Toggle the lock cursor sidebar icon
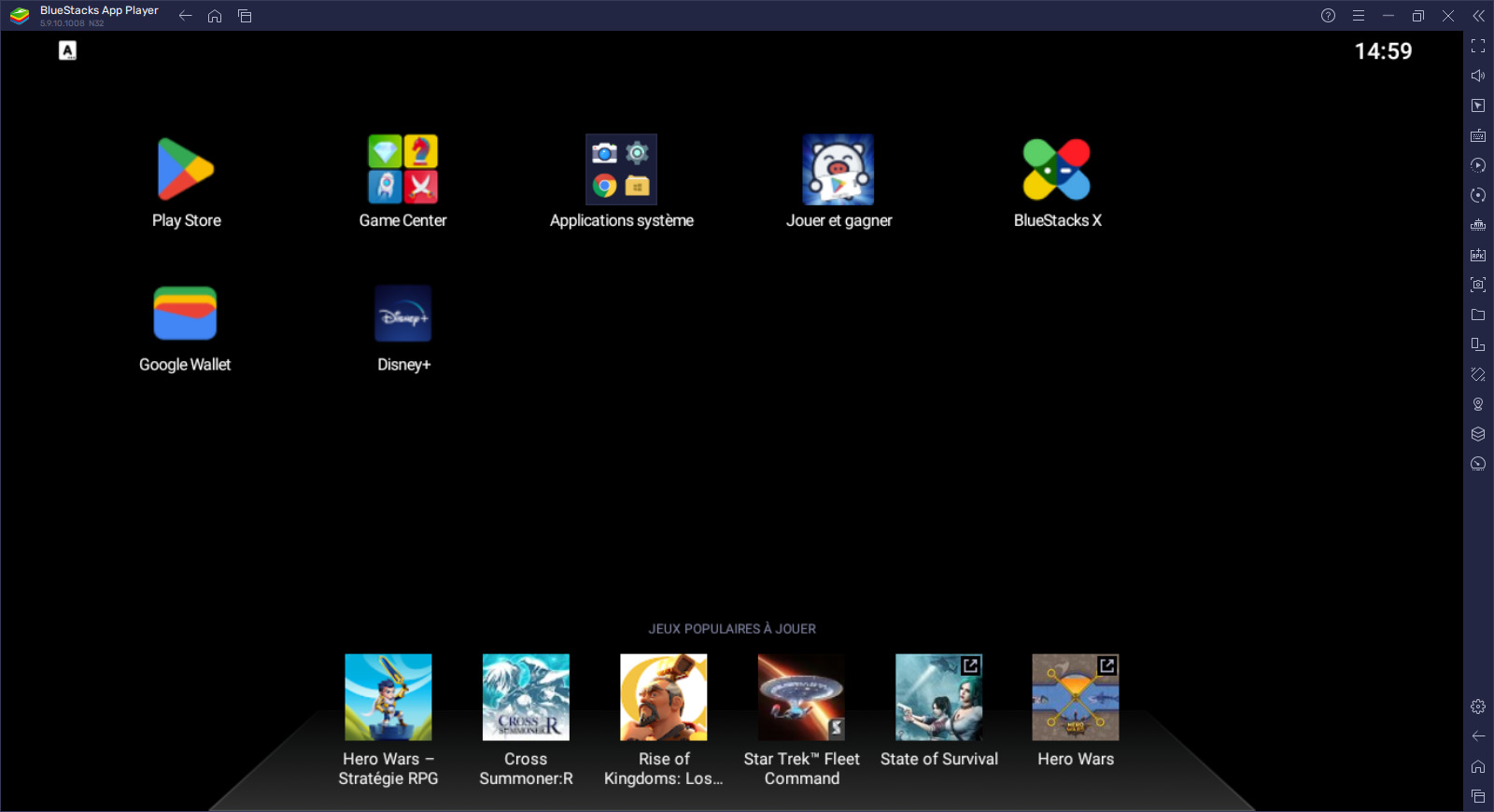The height and width of the screenshot is (812, 1494). click(1478, 105)
